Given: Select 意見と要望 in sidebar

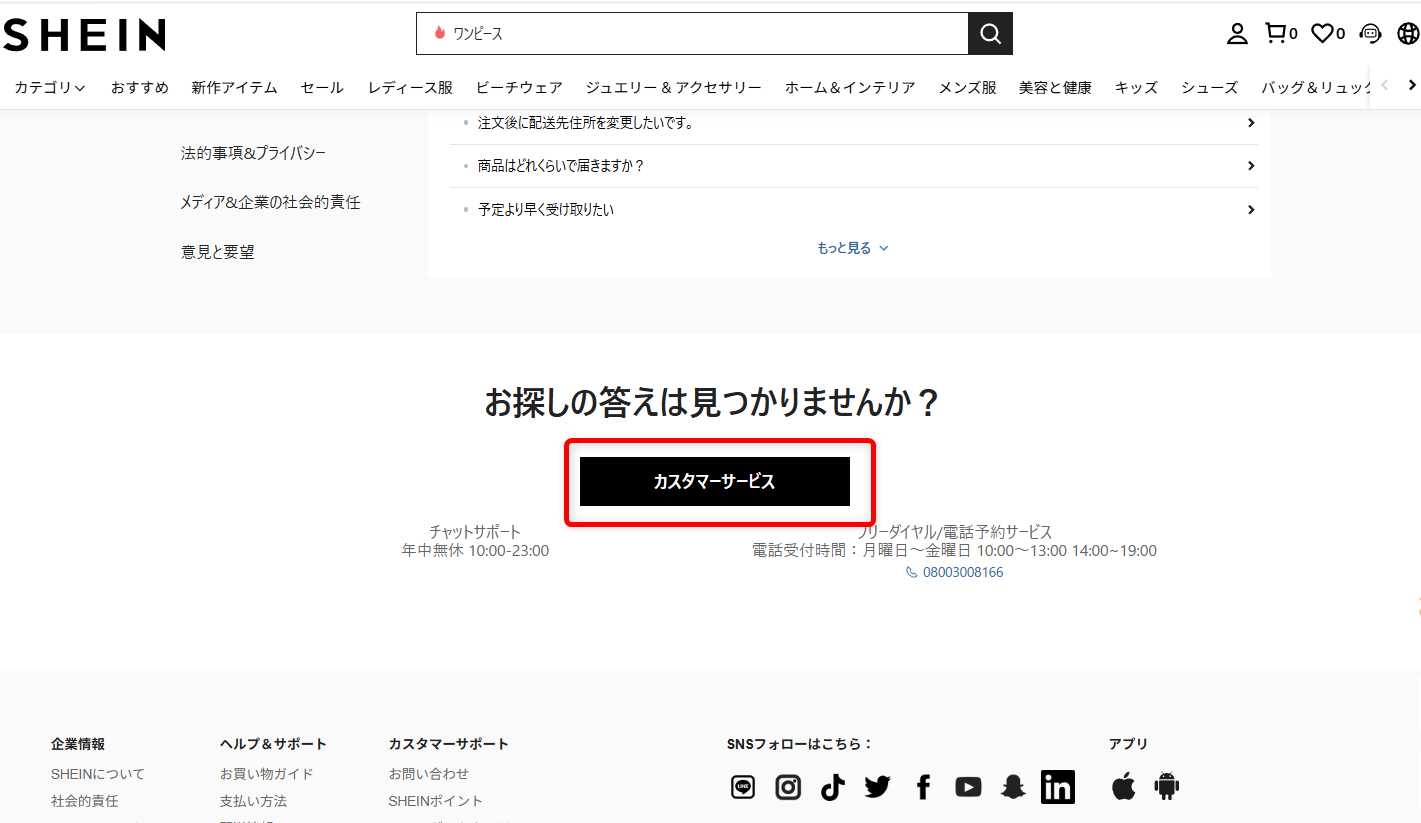Looking at the screenshot, I should pyautogui.click(x=218, y=252).
